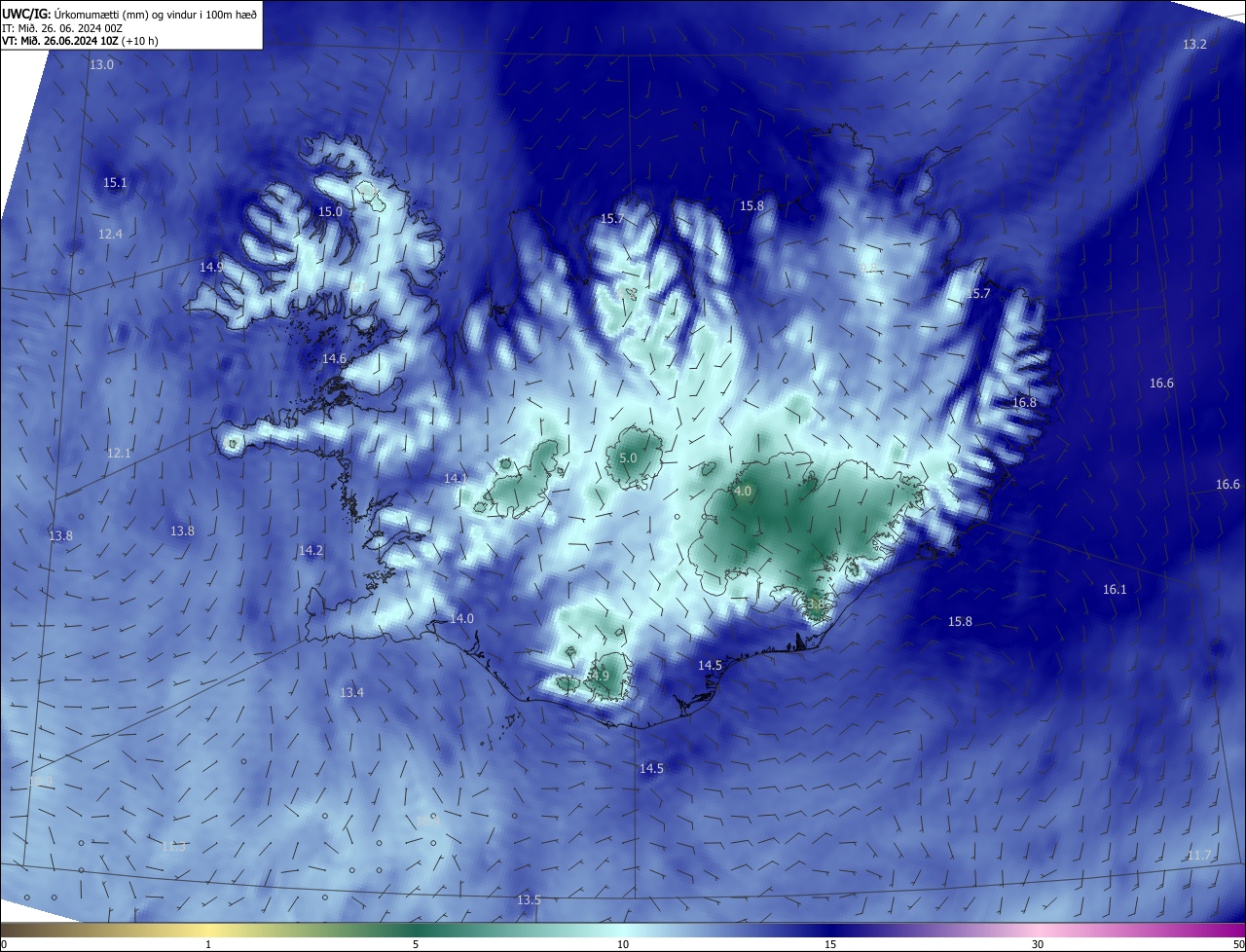
Task: Click the 5 tick label on the color scale
Action: pos(416,944)
